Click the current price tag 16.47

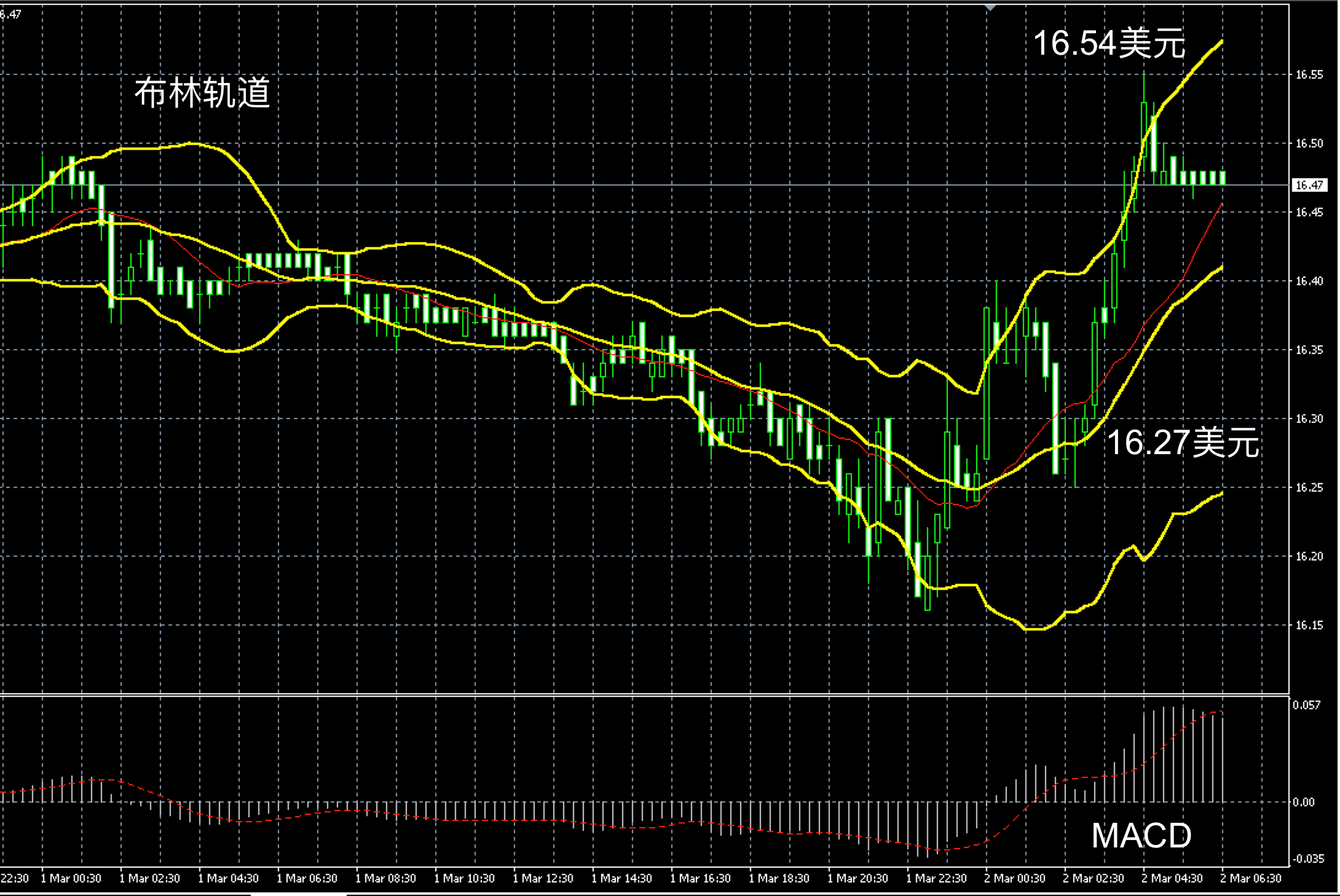[1309, 185]
